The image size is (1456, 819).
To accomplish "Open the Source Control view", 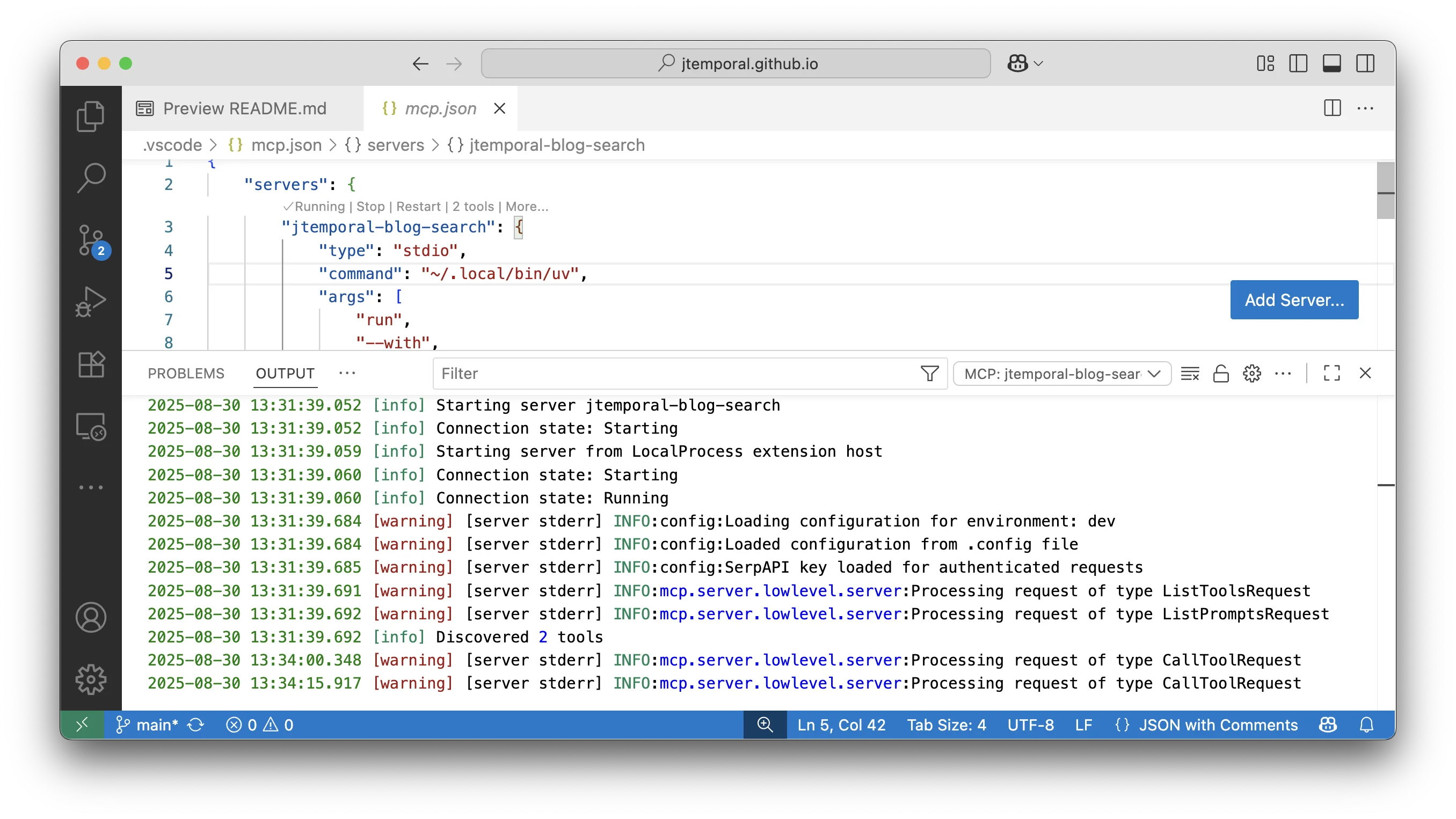I will coord(91,240).
